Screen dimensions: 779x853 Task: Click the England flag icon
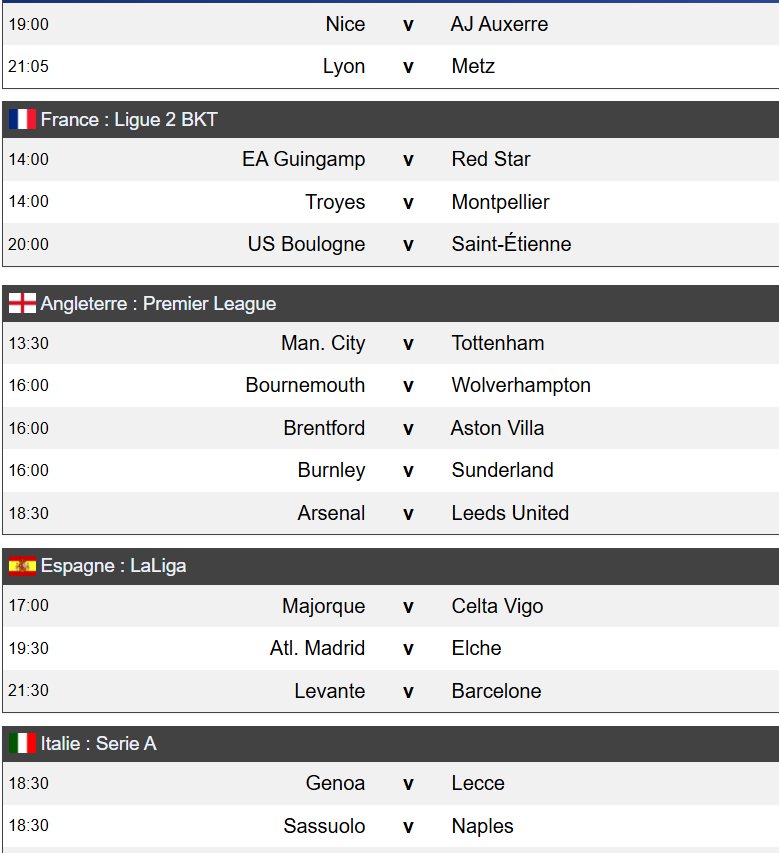tap(22, 304)
